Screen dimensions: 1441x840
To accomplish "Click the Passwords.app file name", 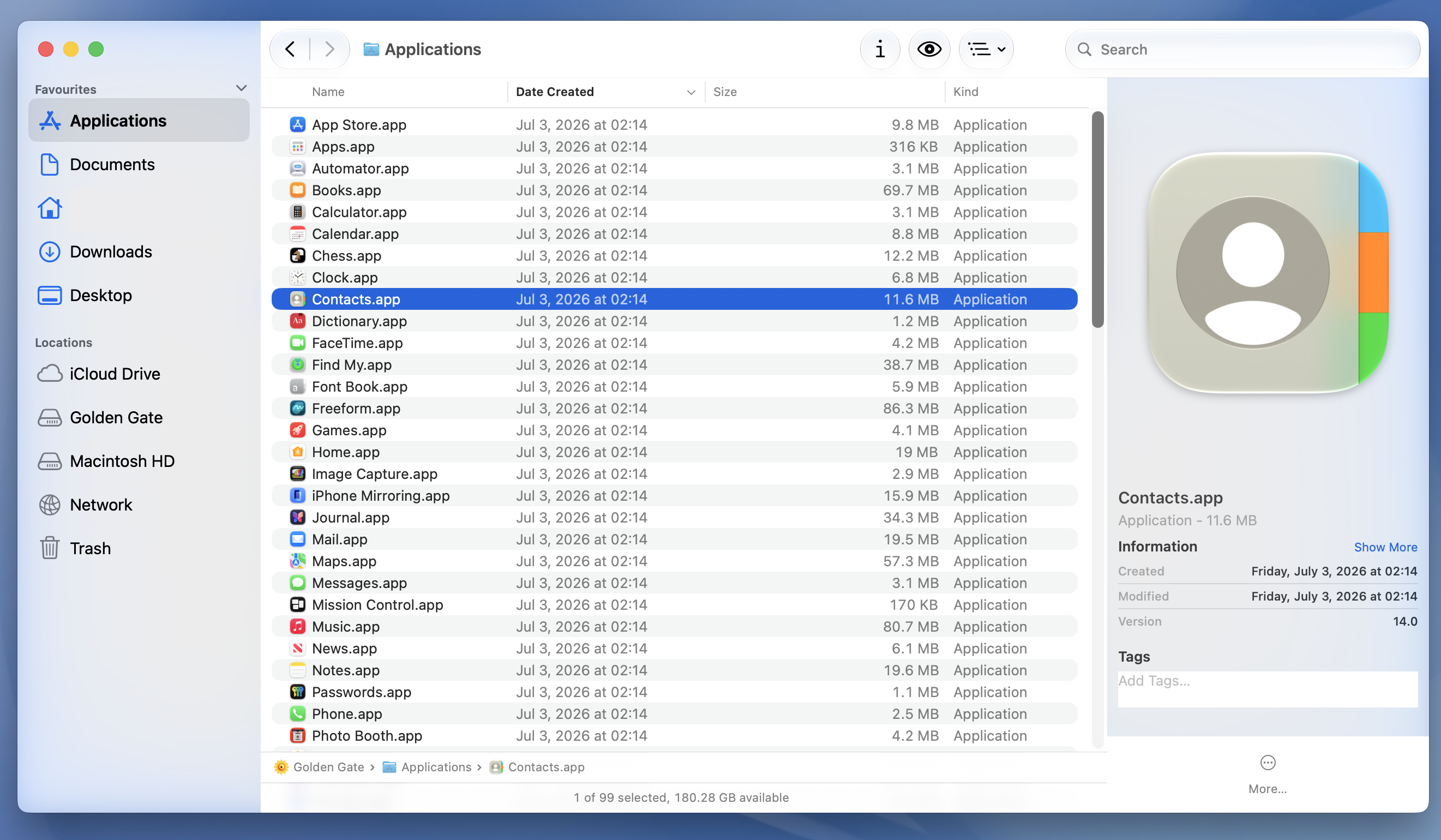I will (362, 692).
